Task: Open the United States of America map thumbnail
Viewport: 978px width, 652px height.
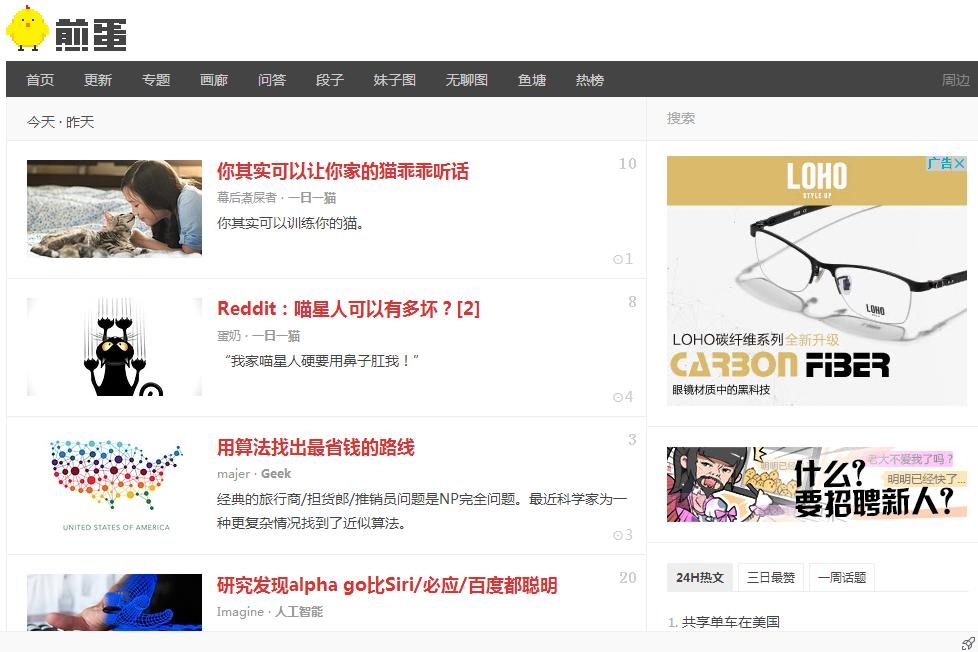Action: 114,485
